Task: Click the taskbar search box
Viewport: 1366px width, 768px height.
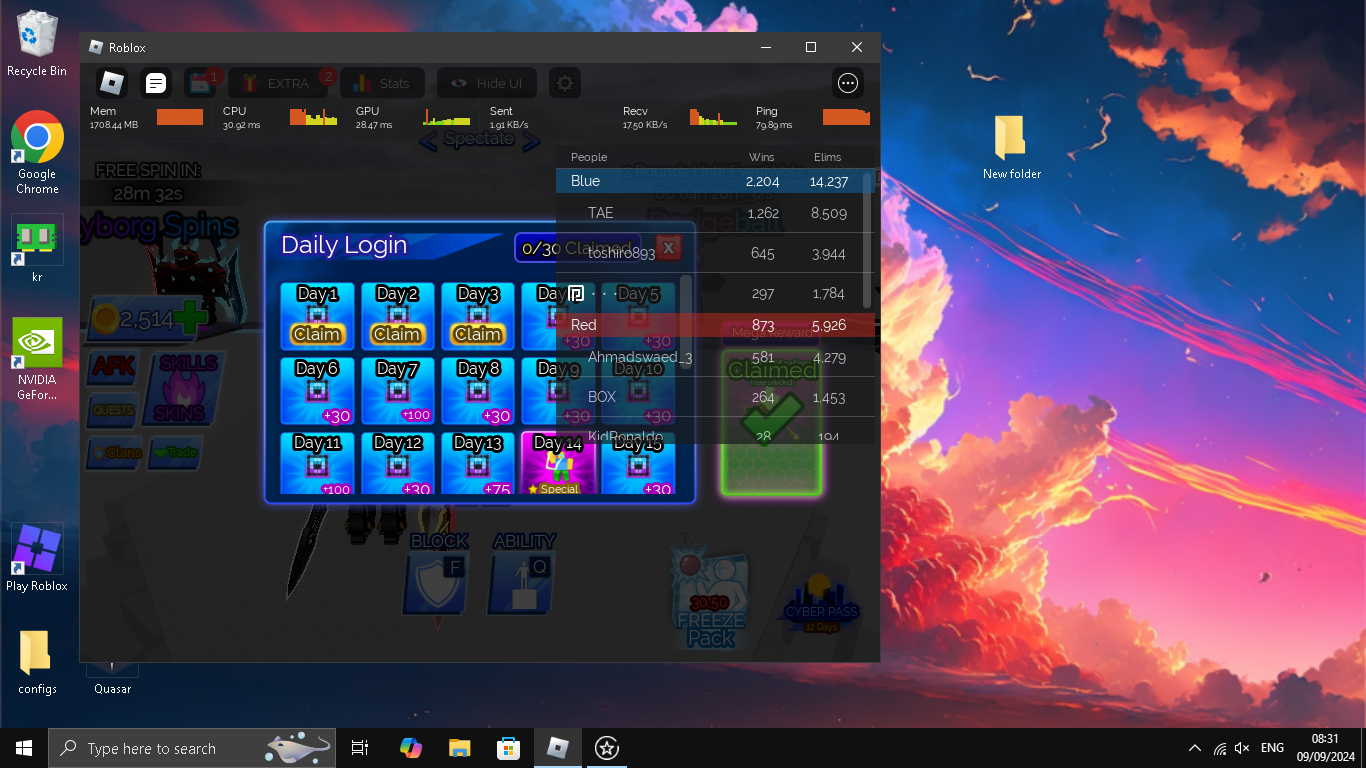Action: pyautogui.click(x=192, y=748)
